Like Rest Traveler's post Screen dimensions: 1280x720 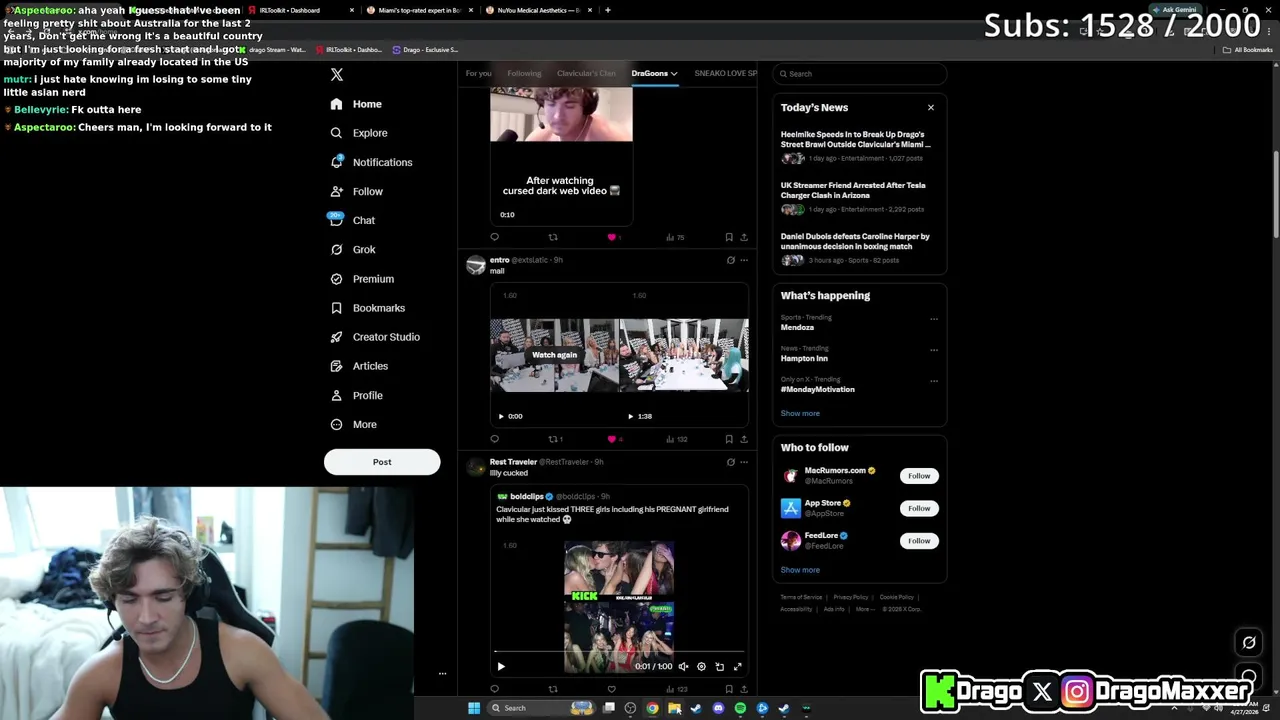pyautogui.click(x=612, y=689)
